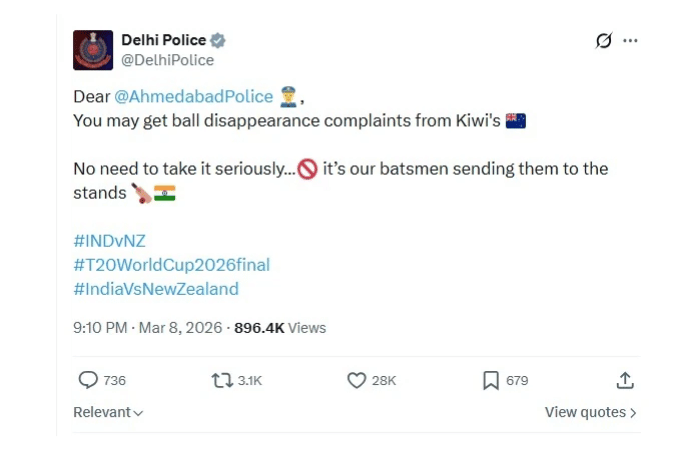Open the Delhi Police display name
The height and width of the screenshot is (450, 700).
[163, 41]
